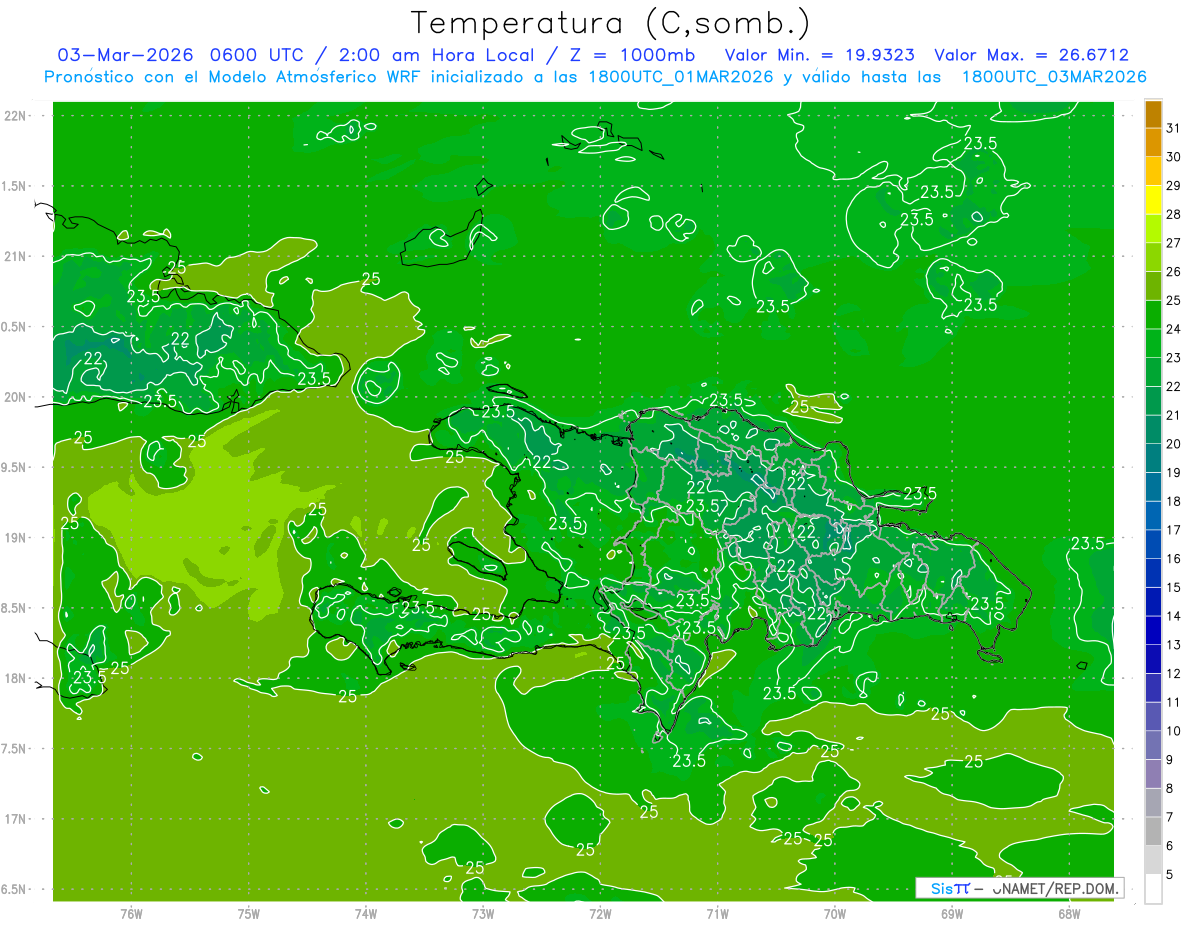Pick the gray colorbar swatch between 6 and 7

(1154, 831)
